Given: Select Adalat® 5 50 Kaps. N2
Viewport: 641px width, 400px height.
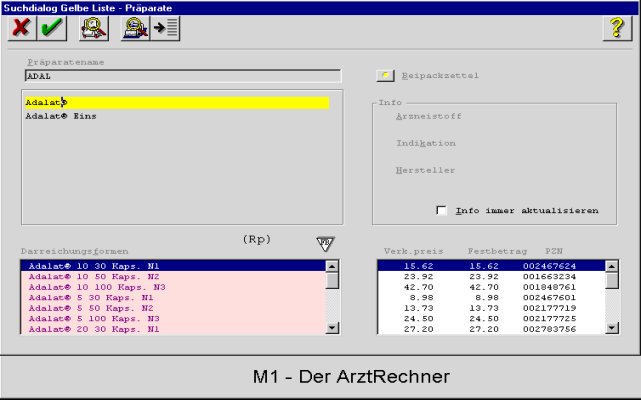Looking at the screenshot, I should (173, 308).
